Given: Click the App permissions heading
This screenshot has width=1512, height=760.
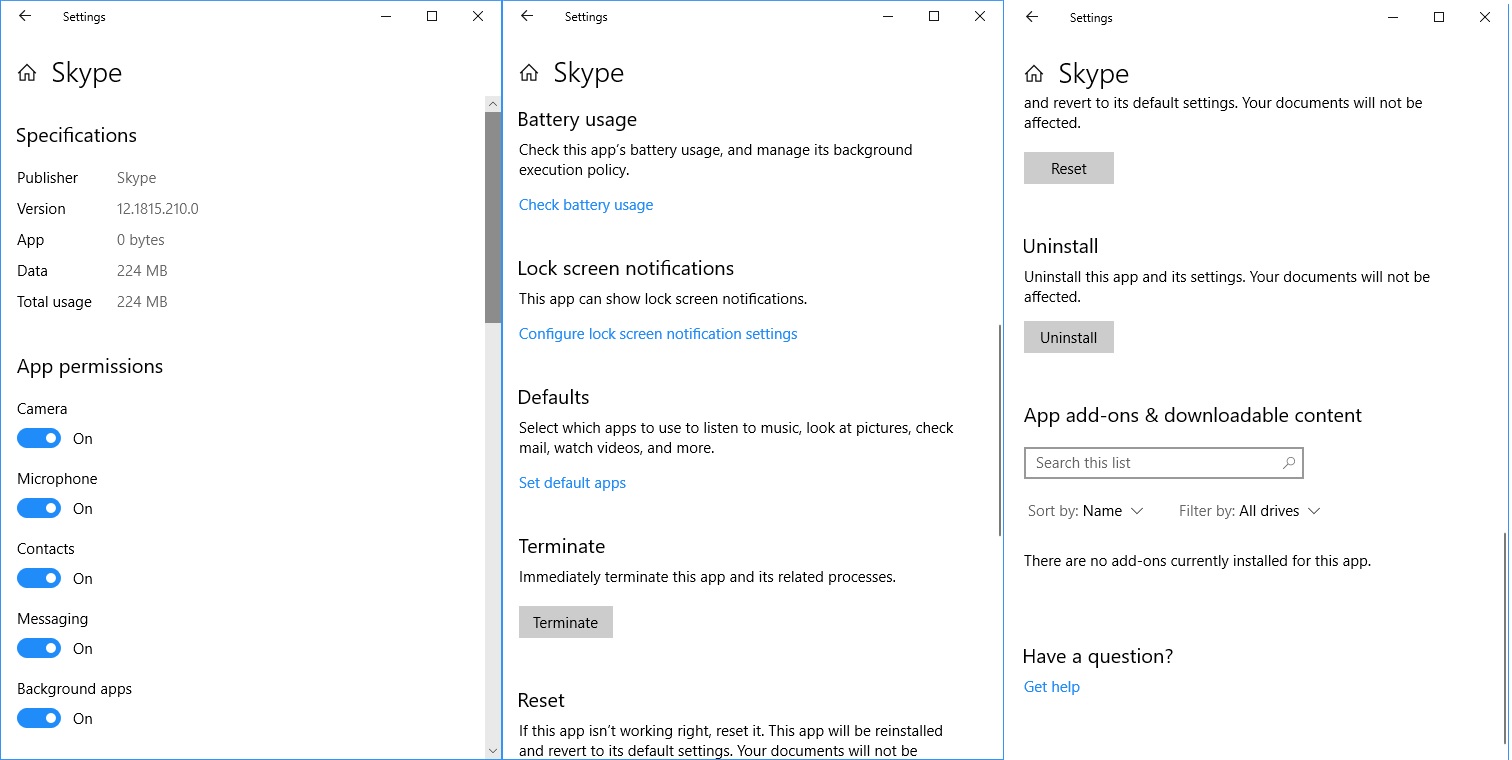Looking at the screenshot, I should tap(90, 367).
